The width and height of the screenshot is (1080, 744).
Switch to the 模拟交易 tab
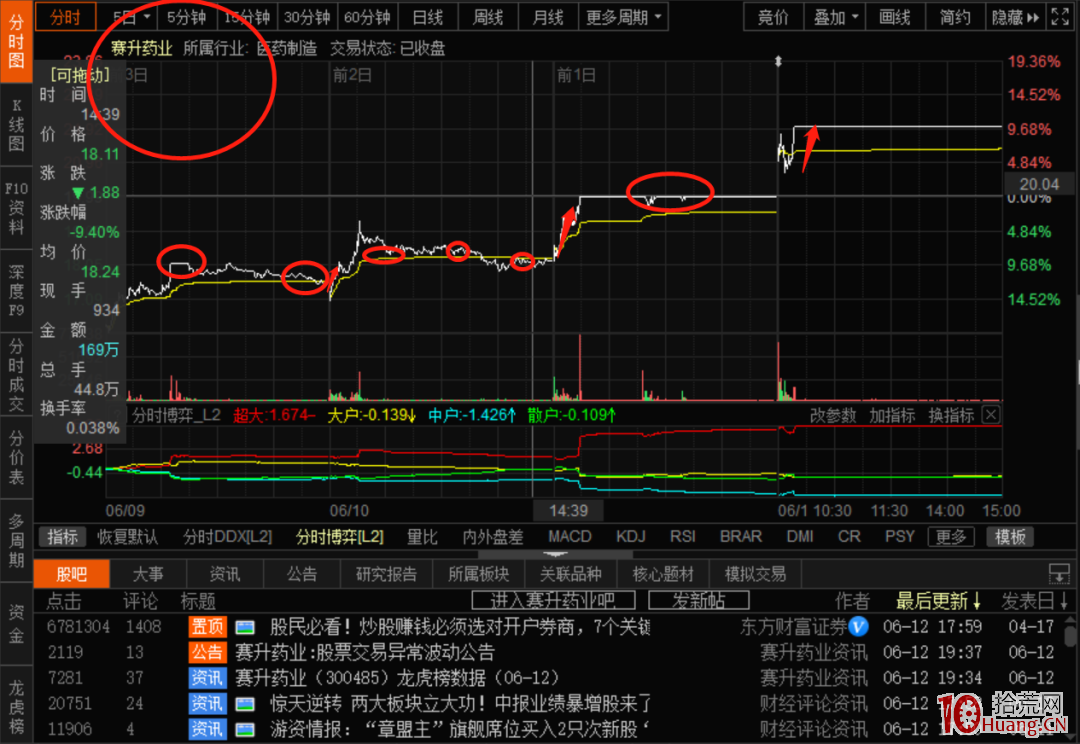tap(755, 574)
